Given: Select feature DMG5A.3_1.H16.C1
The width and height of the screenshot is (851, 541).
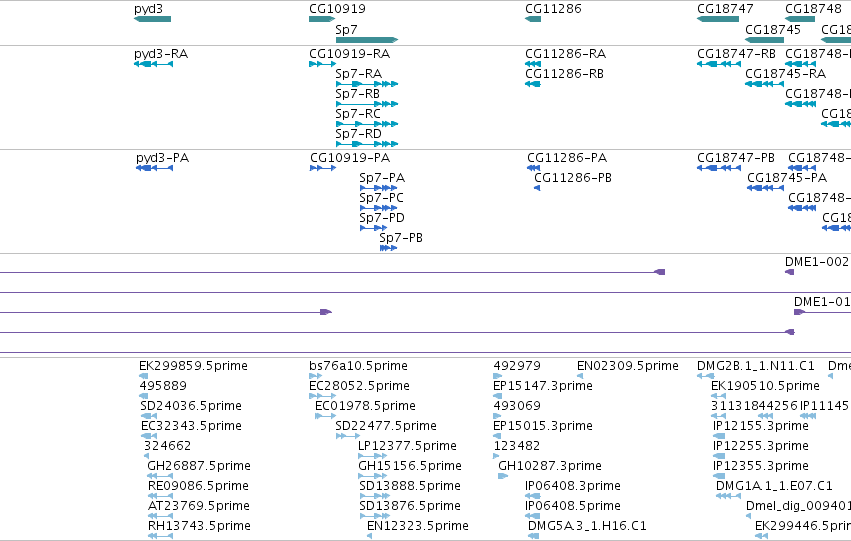Looking at the screenshot, I should point(534,537).
